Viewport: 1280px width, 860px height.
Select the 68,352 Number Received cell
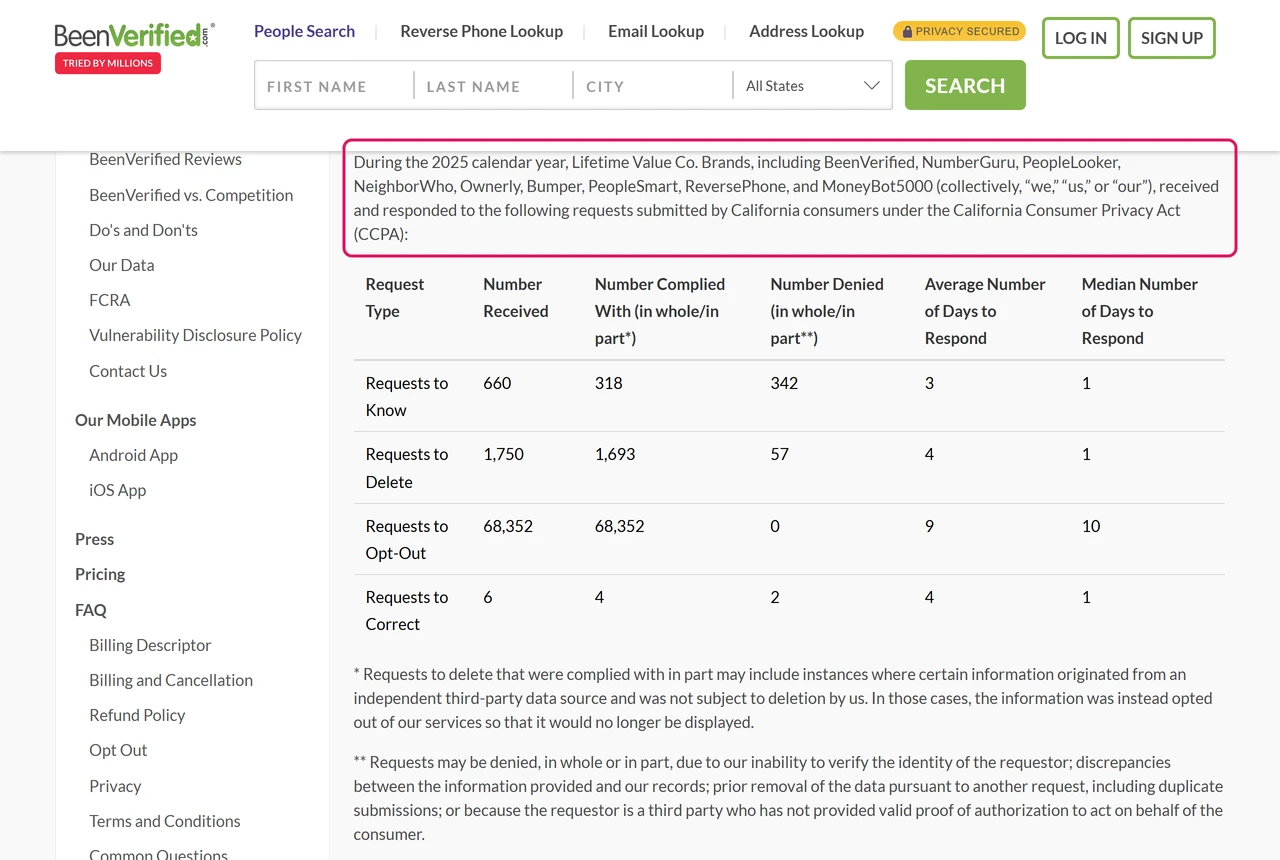click(x=508, y=526)
